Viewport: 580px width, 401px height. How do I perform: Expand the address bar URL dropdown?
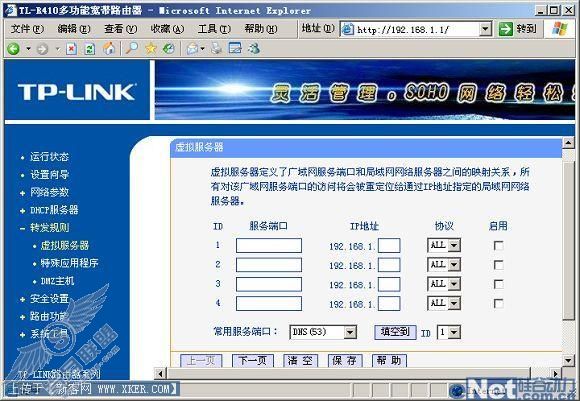[485, 29]
